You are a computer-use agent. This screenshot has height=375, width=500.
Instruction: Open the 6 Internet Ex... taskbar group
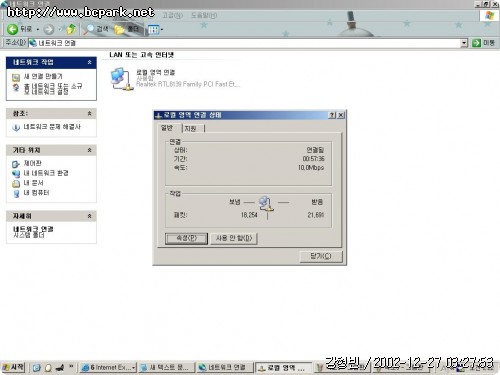tap(108, 368)
